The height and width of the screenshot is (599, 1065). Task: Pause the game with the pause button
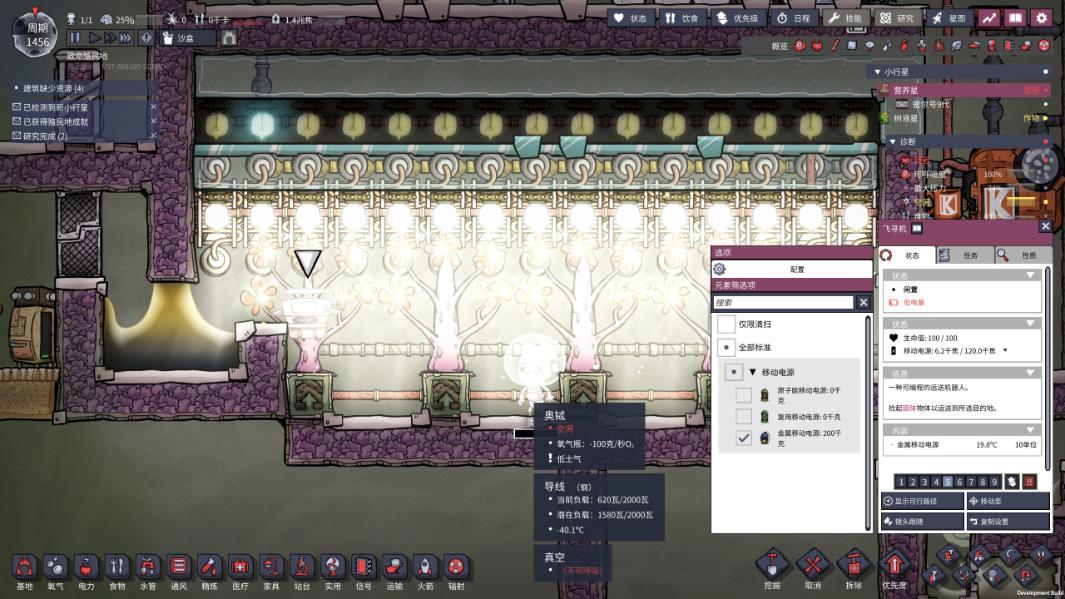[x=75, y=38]
